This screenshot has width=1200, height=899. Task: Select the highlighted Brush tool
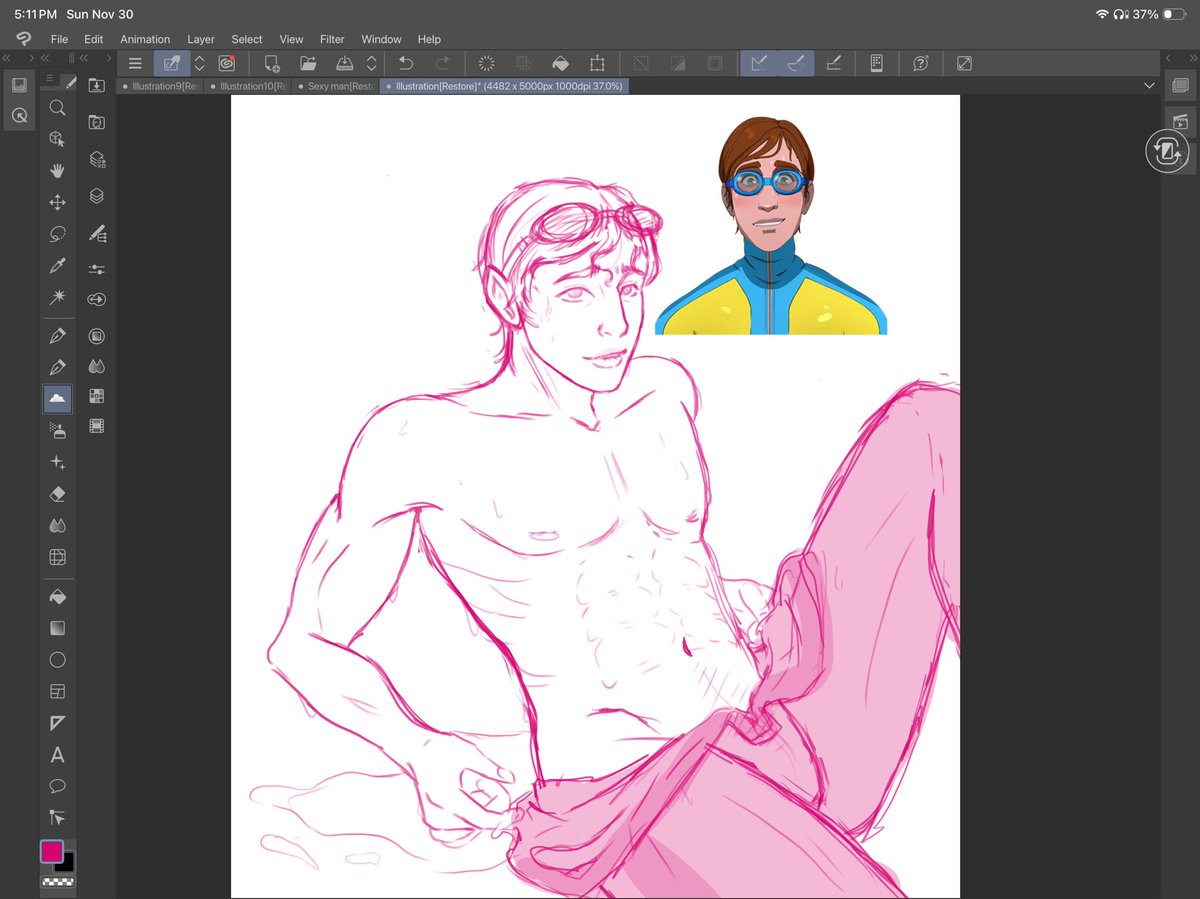pyautogui.click(x=57, y=399)
